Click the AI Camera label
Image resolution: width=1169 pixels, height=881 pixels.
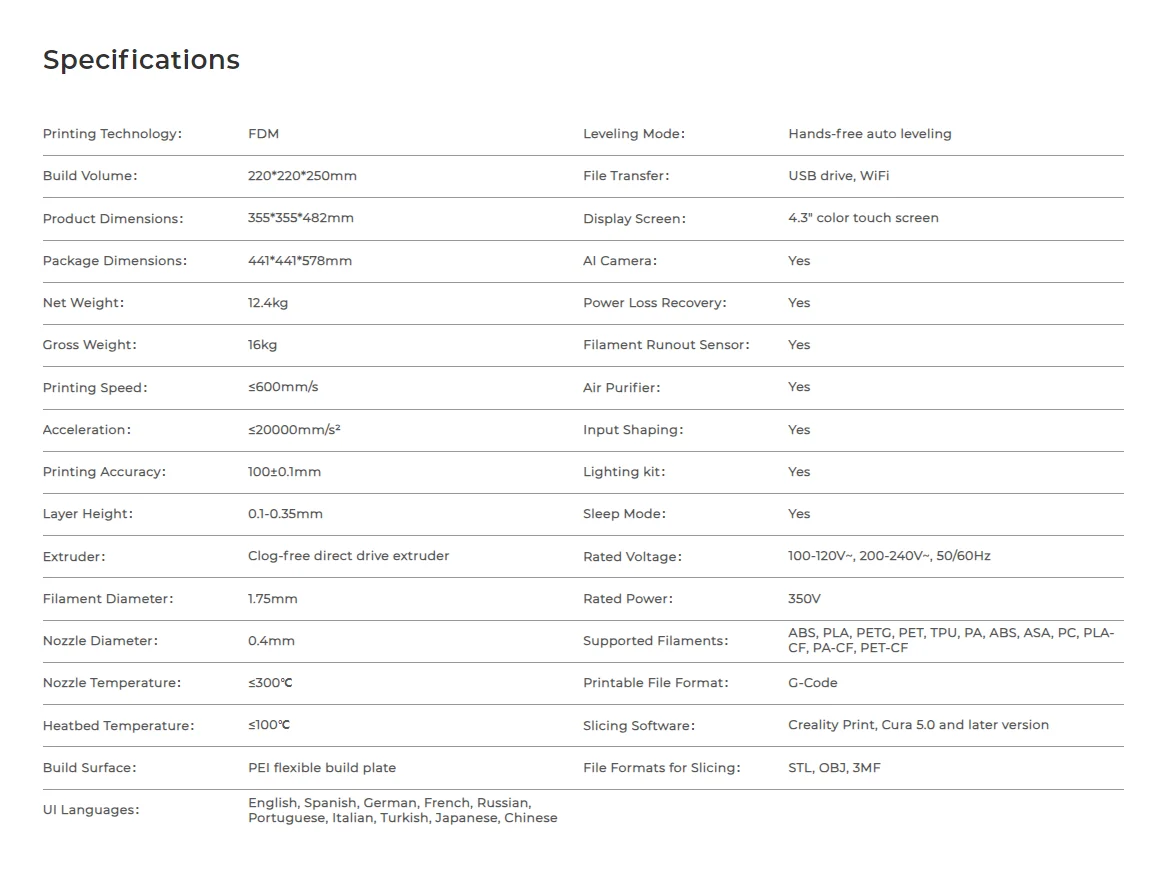[x=620, y=261]
